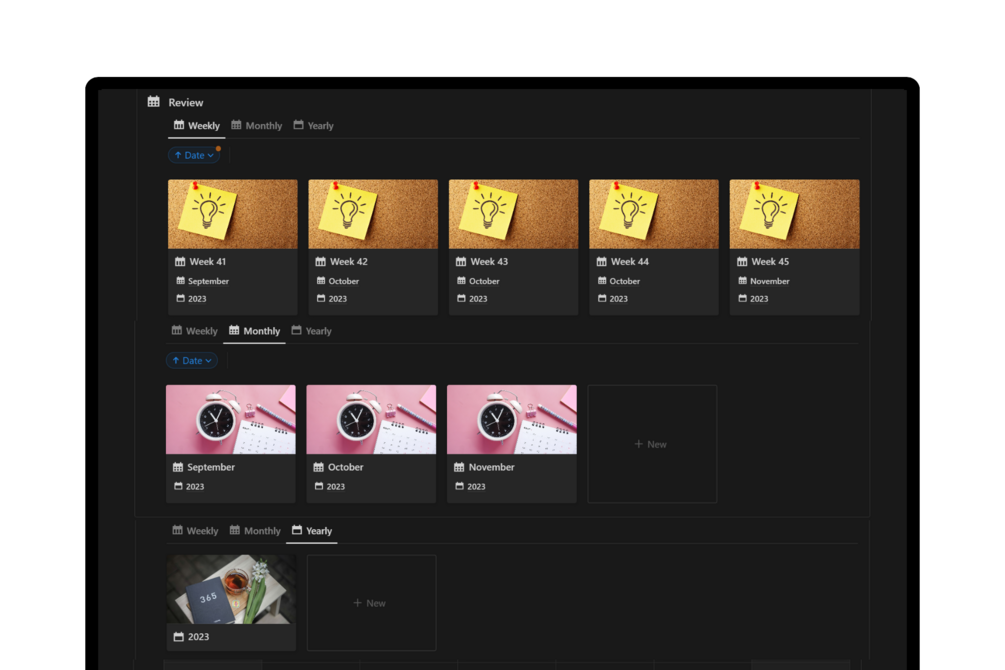
Task: Click the Weekly tab icon in middle view
Action: 177,330
